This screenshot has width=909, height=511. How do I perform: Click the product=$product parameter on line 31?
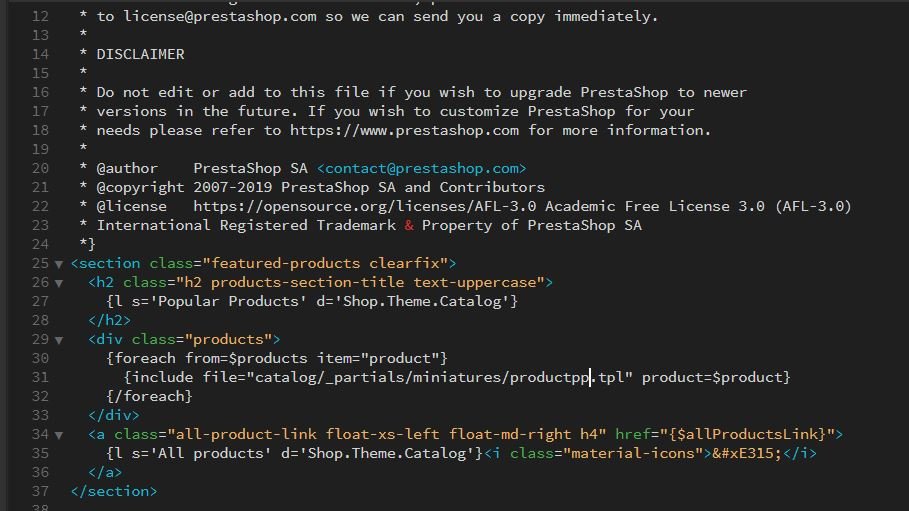click(716, 378)
